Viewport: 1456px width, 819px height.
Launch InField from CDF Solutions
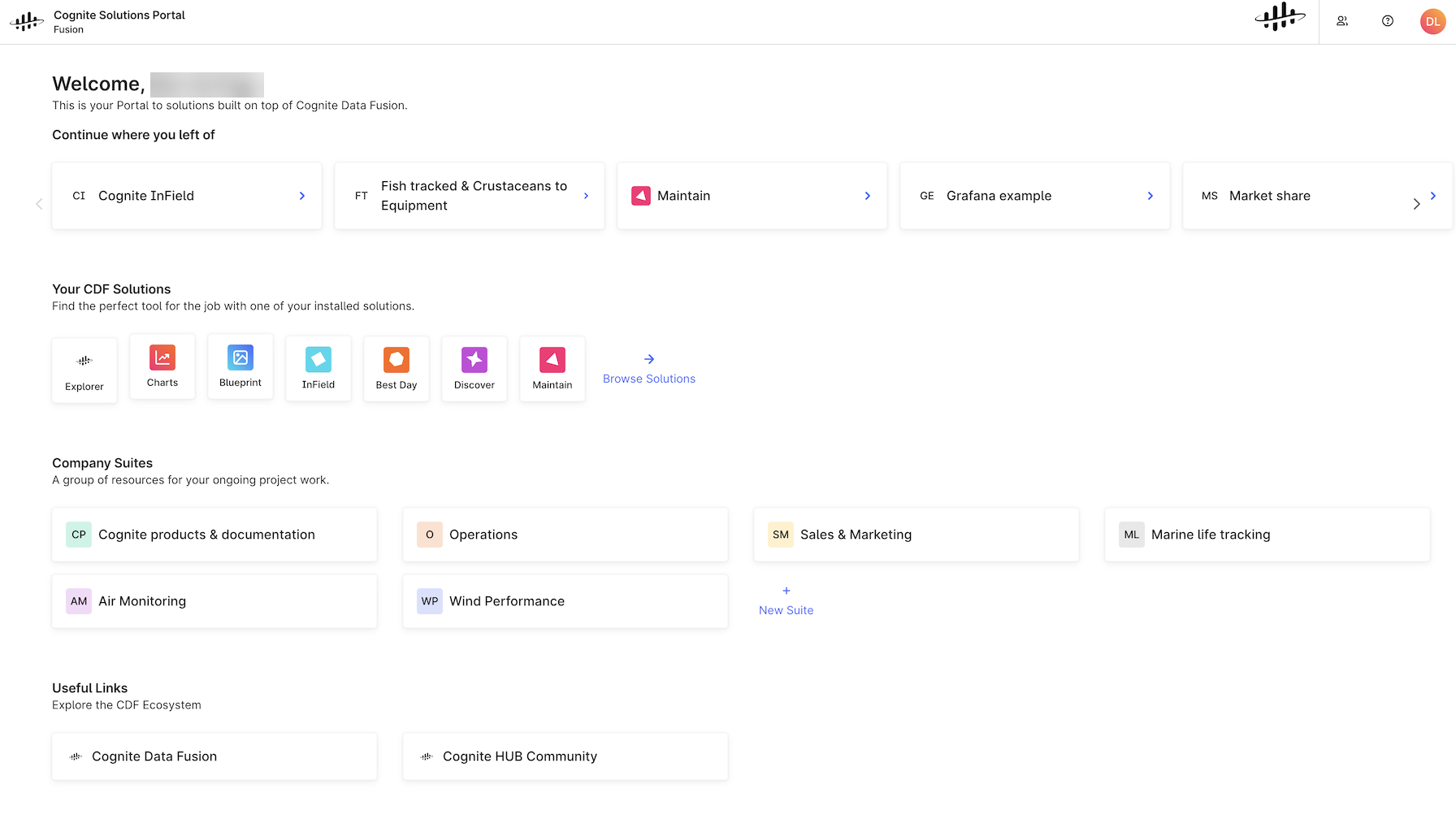pos(318,369)
